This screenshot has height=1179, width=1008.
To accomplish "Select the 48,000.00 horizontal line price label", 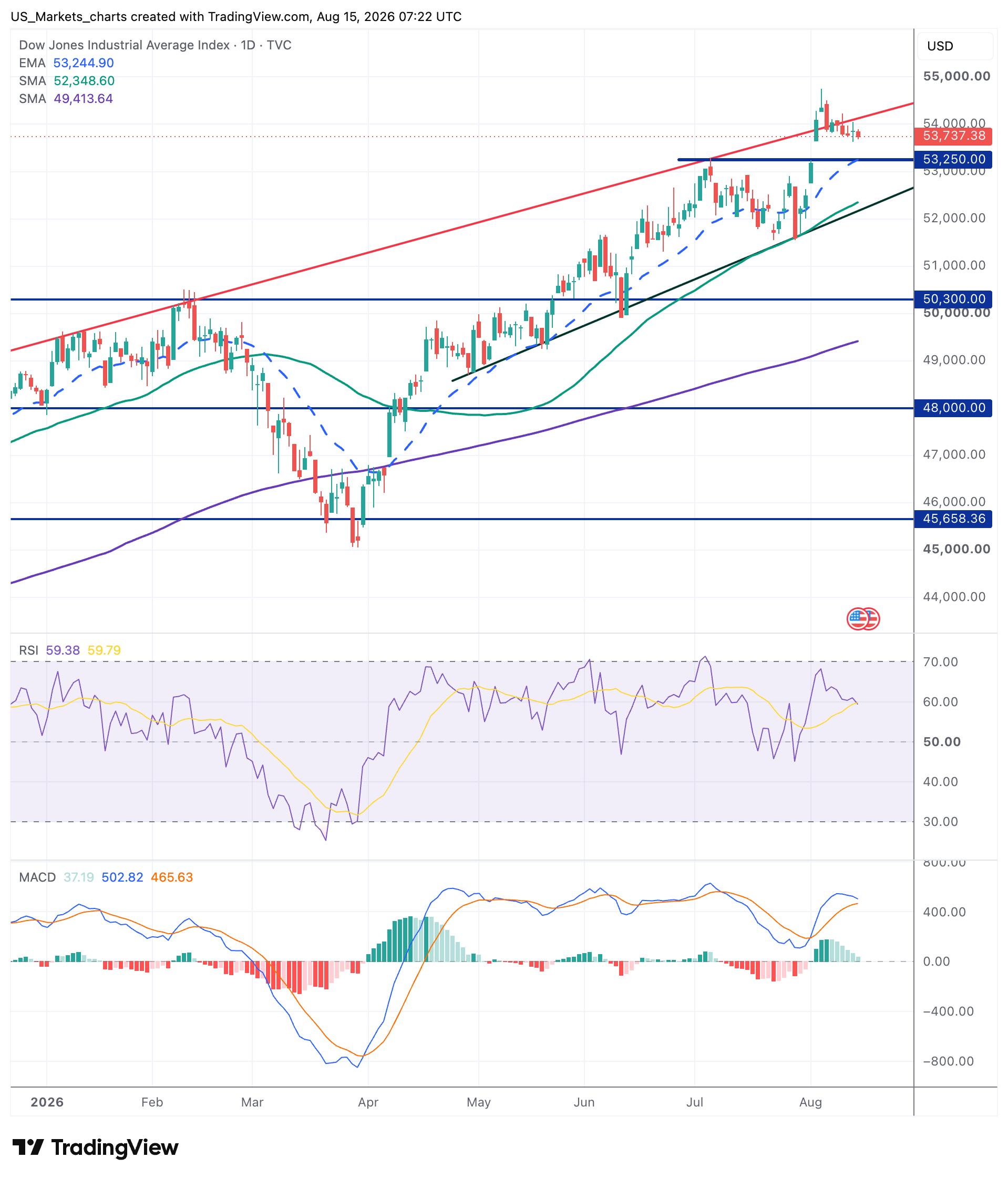I will (953, 407).
